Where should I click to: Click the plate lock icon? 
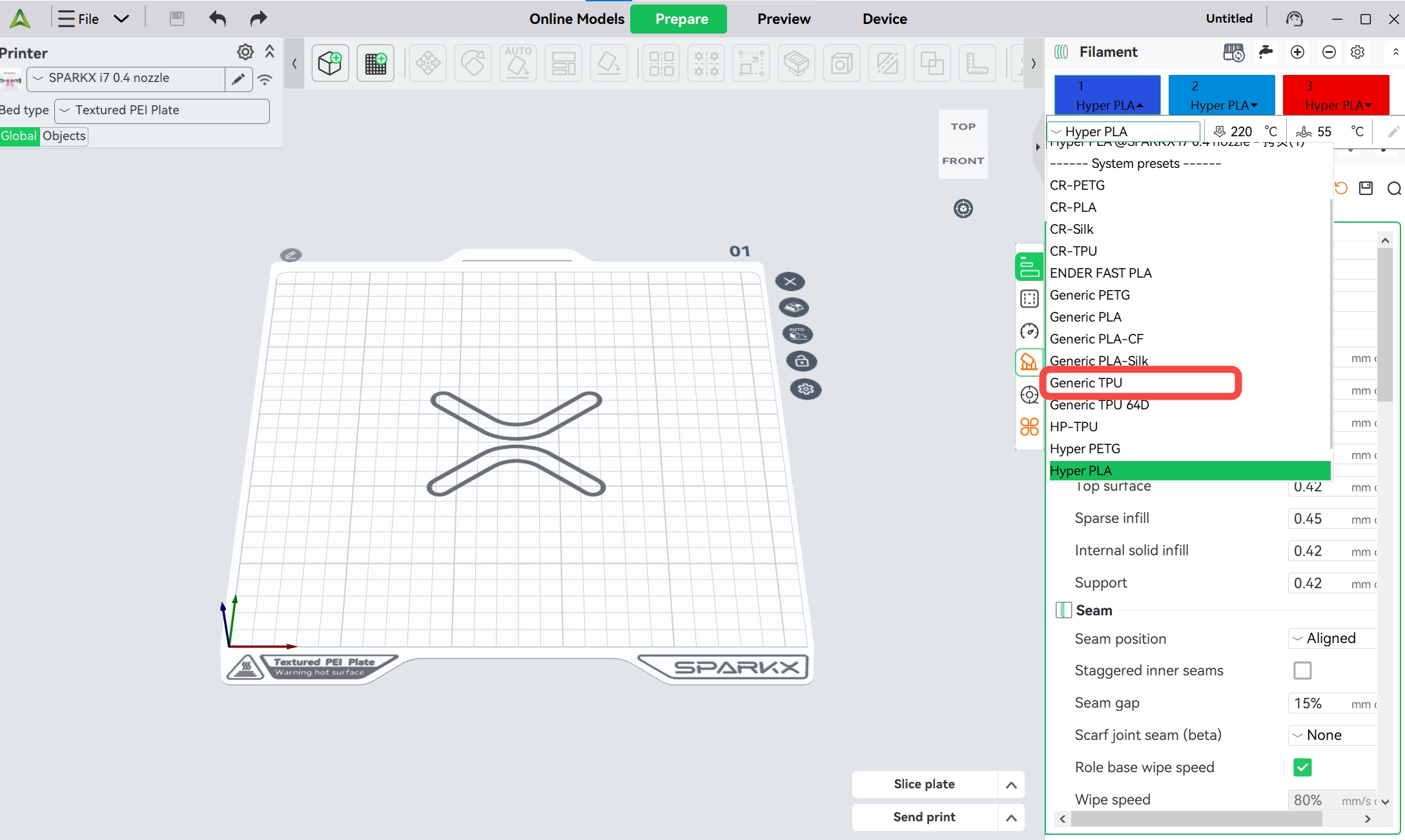801,361
